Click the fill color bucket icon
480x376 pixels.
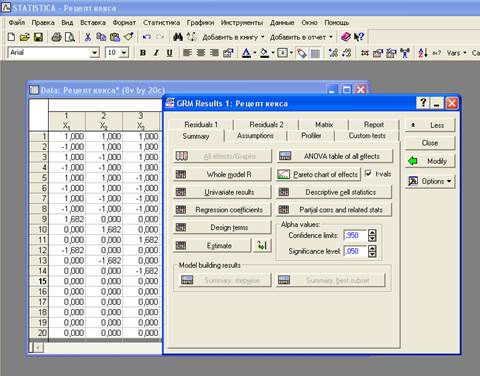tap(264, 53)
